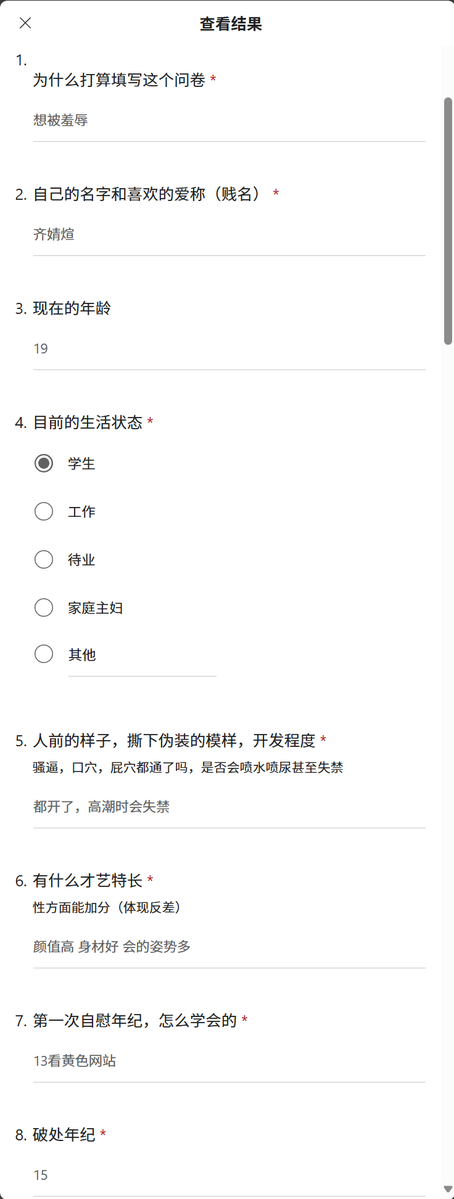Click the answer field of question 7
454x1199 pixels.
tap(229, 1061)
